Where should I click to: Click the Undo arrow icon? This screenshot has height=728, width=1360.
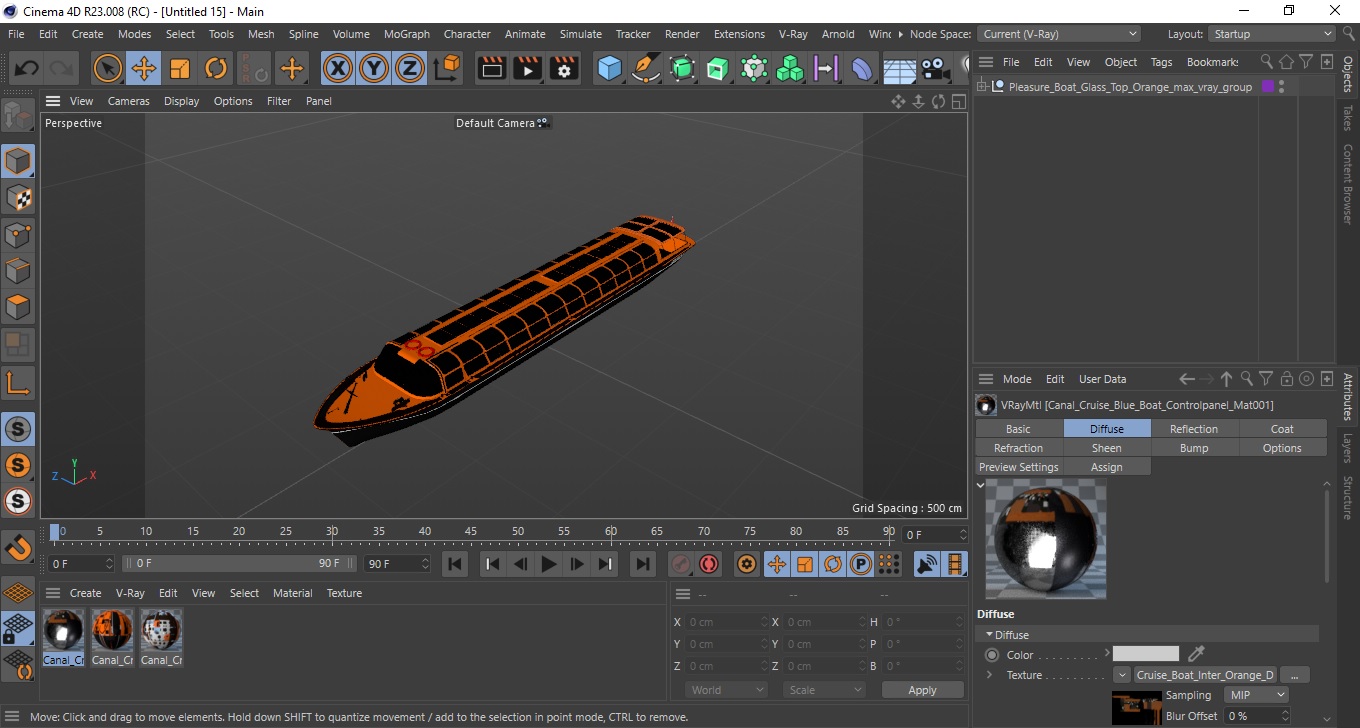[x=26, y=69]
